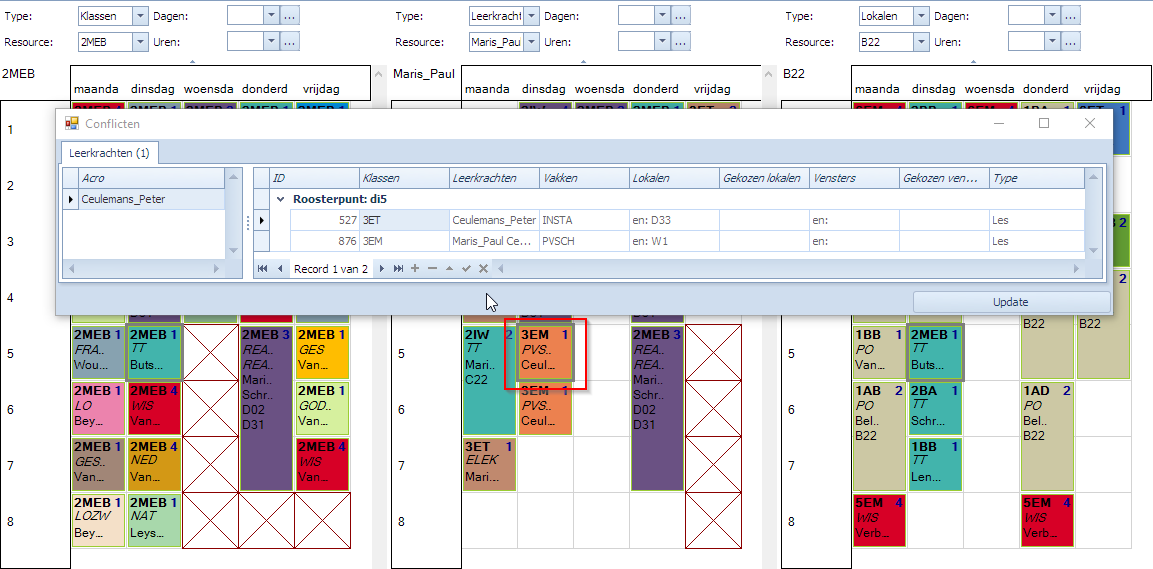Image resolution: width=1153 pixels, height=569 pixels.
Task: Select GOD lesson on vrijdag in 2MEB timetable
Action: [322, 409]
